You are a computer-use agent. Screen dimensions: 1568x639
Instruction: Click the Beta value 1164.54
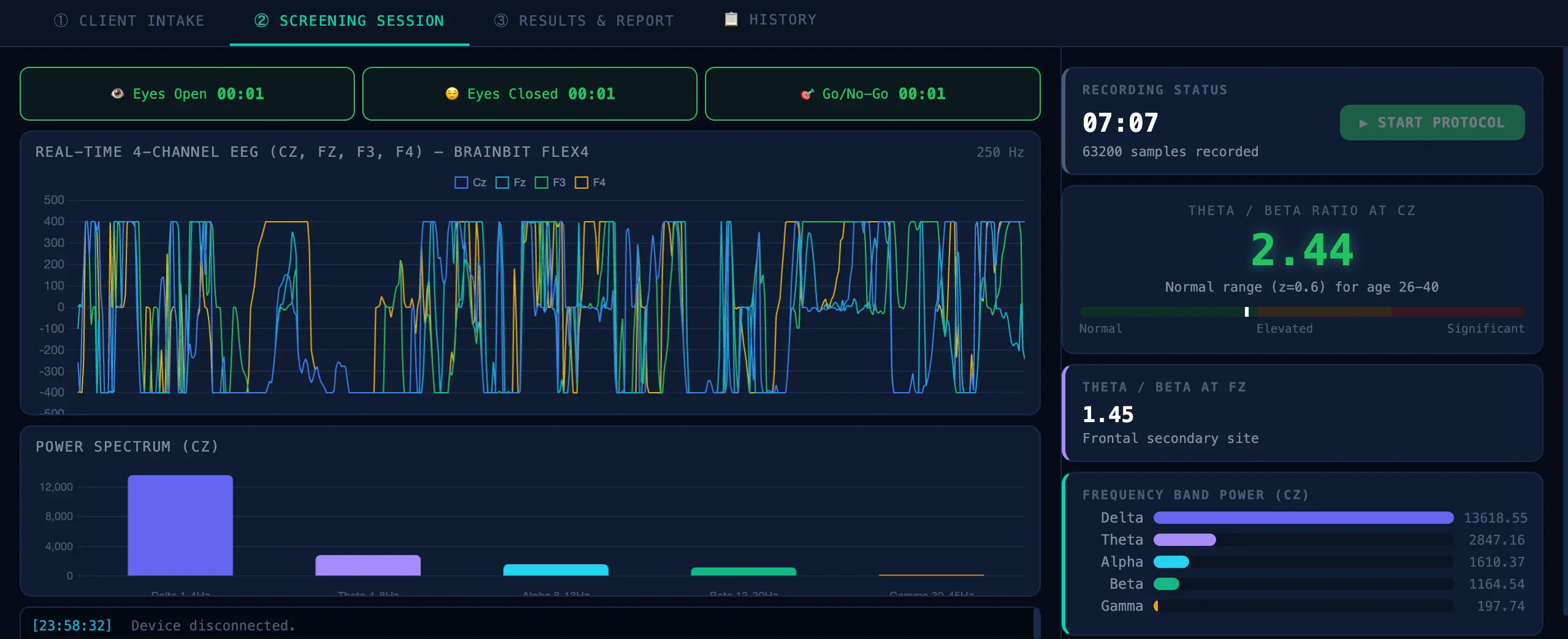point(1496,584)
